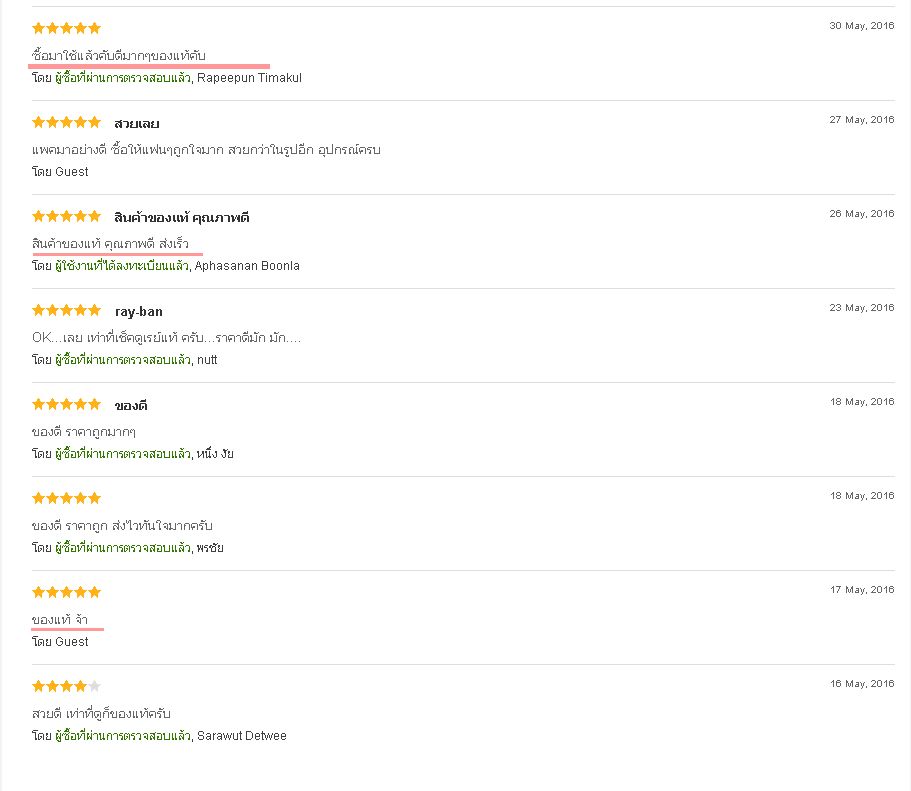Click the review text starting with OK...เลย
The height and width of the screenshot is (791, 911).
click(166, 338)
